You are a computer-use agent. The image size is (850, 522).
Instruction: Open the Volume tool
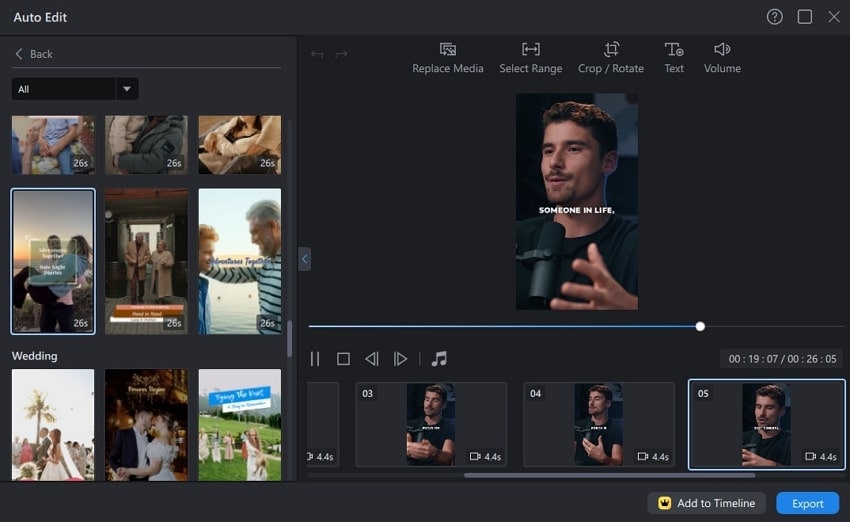click(722, 58)
